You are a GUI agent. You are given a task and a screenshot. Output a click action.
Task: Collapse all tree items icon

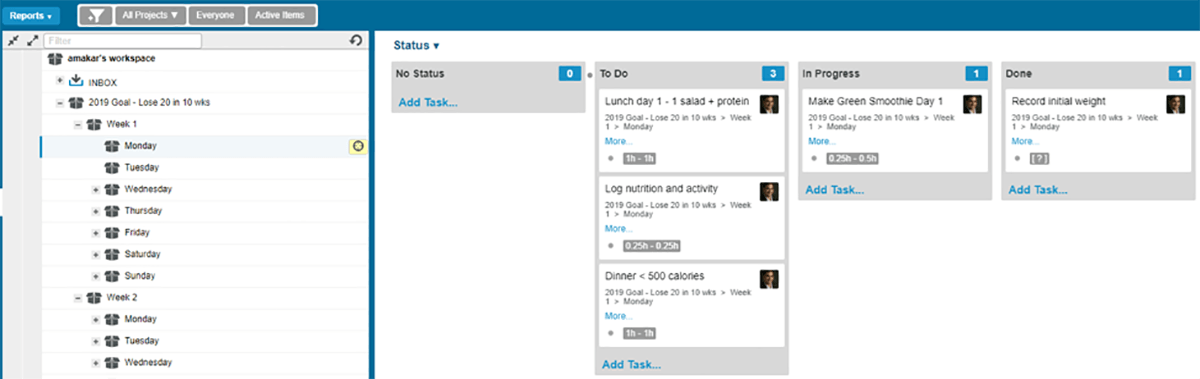click(12, 40)
